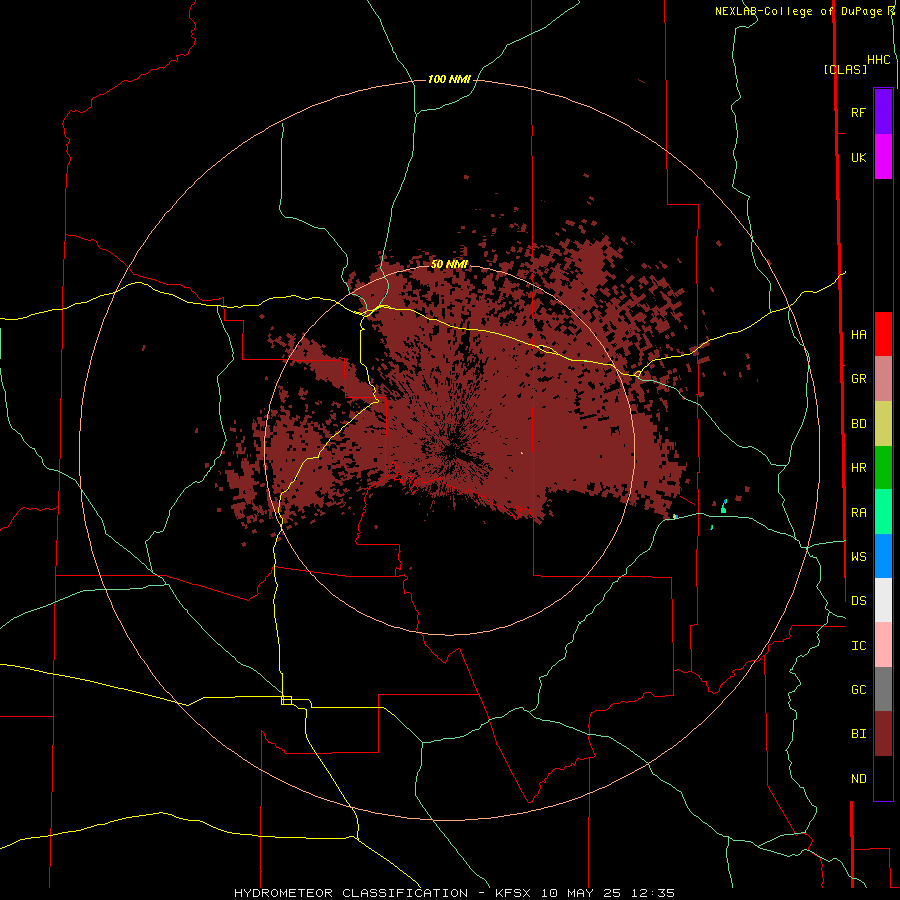Click the gray GC legend swatch
The width and height of the screenshot is (900, 900).
click(883, 689)
